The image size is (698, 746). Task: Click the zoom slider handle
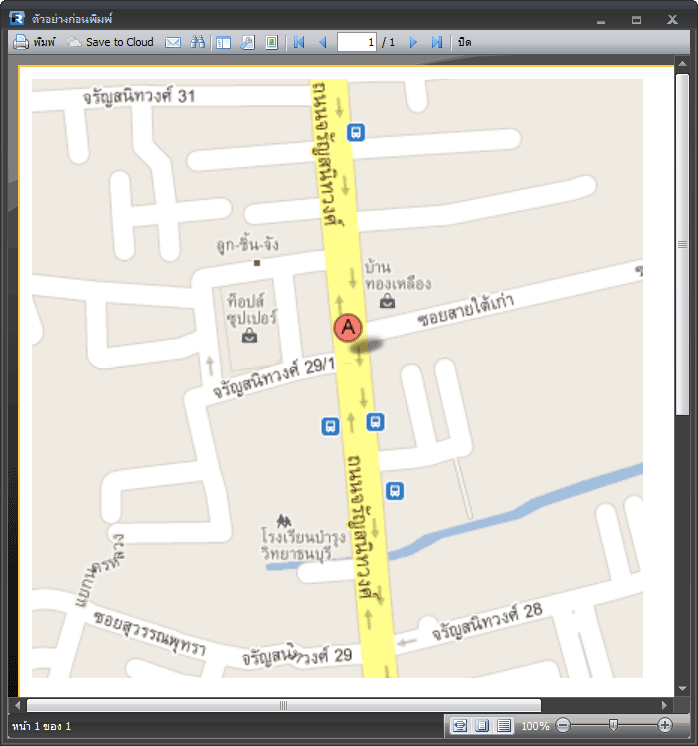click(x=613, y=725)
